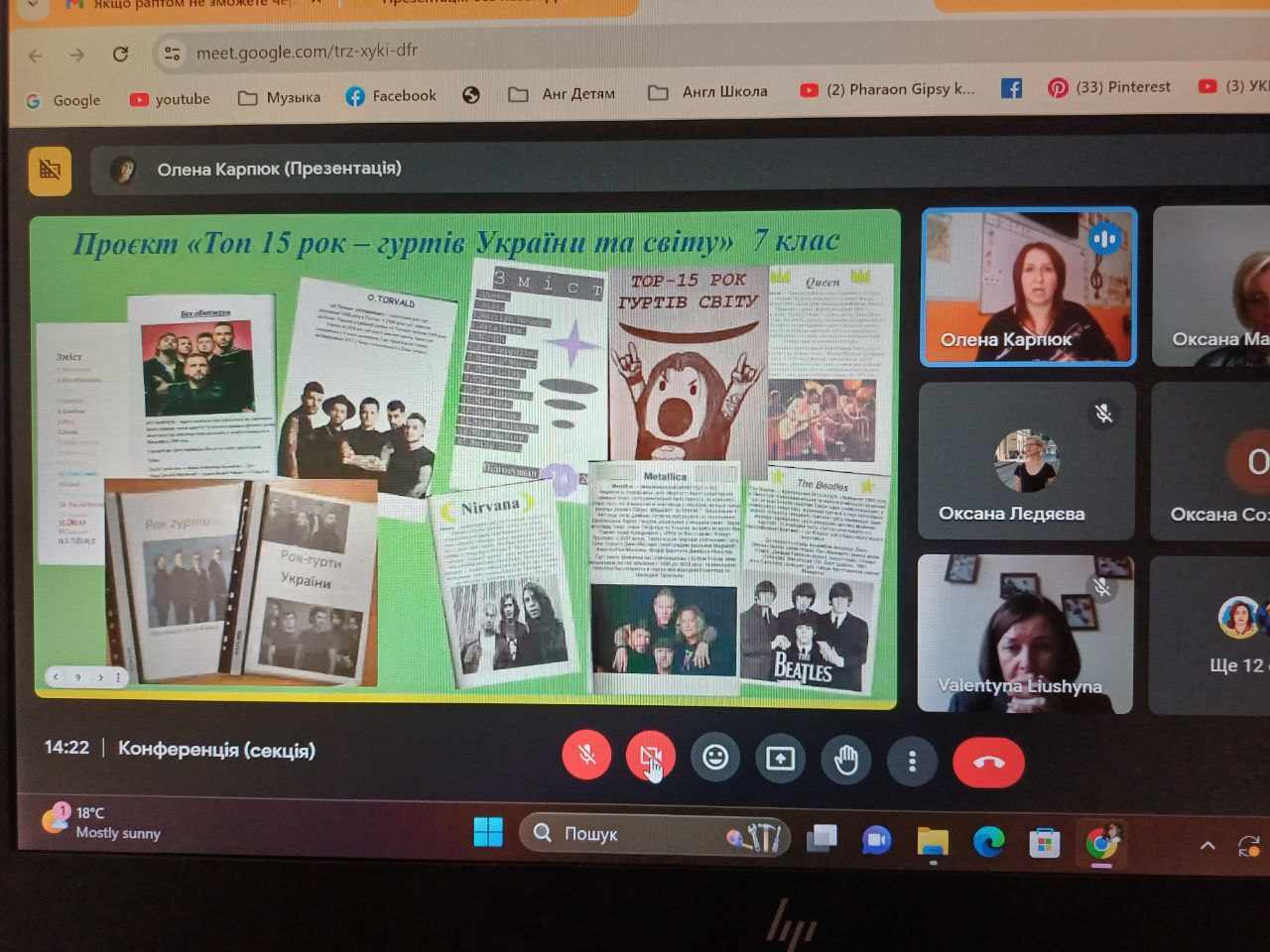The image size is (1270, 952).
Task: Open the Музыка bookmark folder
Action: pyautogui.click(x=280, y=97)
